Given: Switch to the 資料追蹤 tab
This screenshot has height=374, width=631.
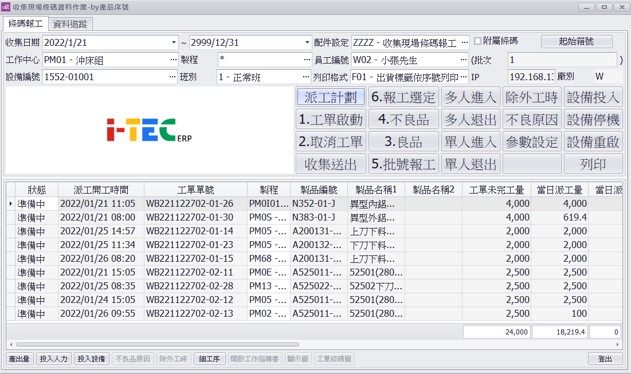Looking at the screenshot, I should tap(70, 24).
